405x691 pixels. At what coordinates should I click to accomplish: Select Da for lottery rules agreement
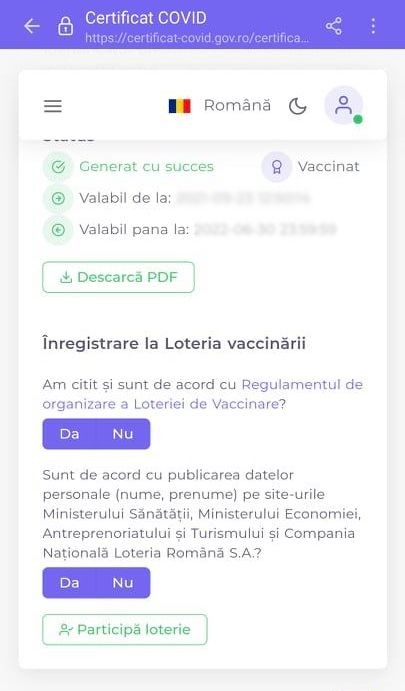[x=69, y=434]
